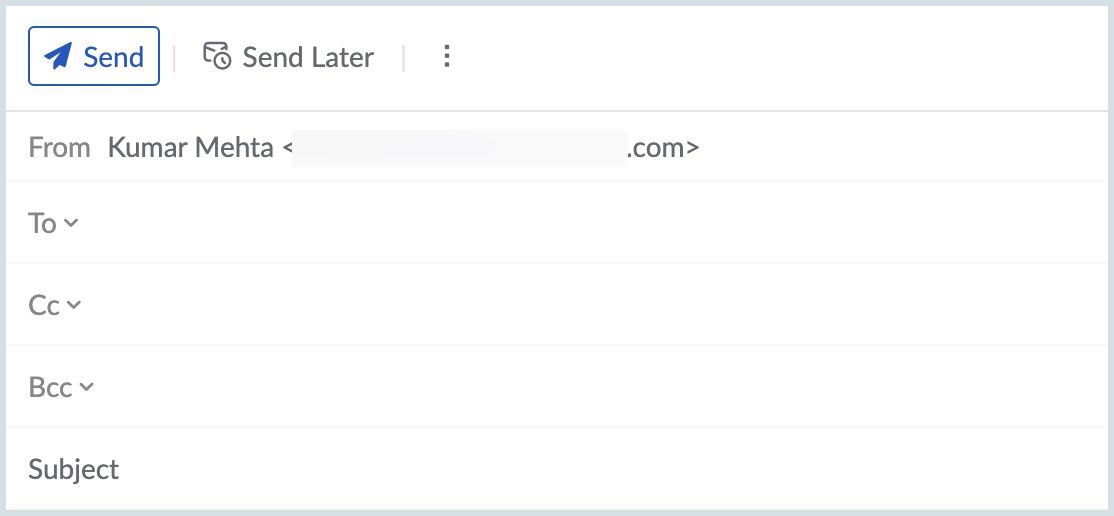Image resolution: width=1114 pixels, height=516 pixels.
Task: Click the To label
Action: 42,223
